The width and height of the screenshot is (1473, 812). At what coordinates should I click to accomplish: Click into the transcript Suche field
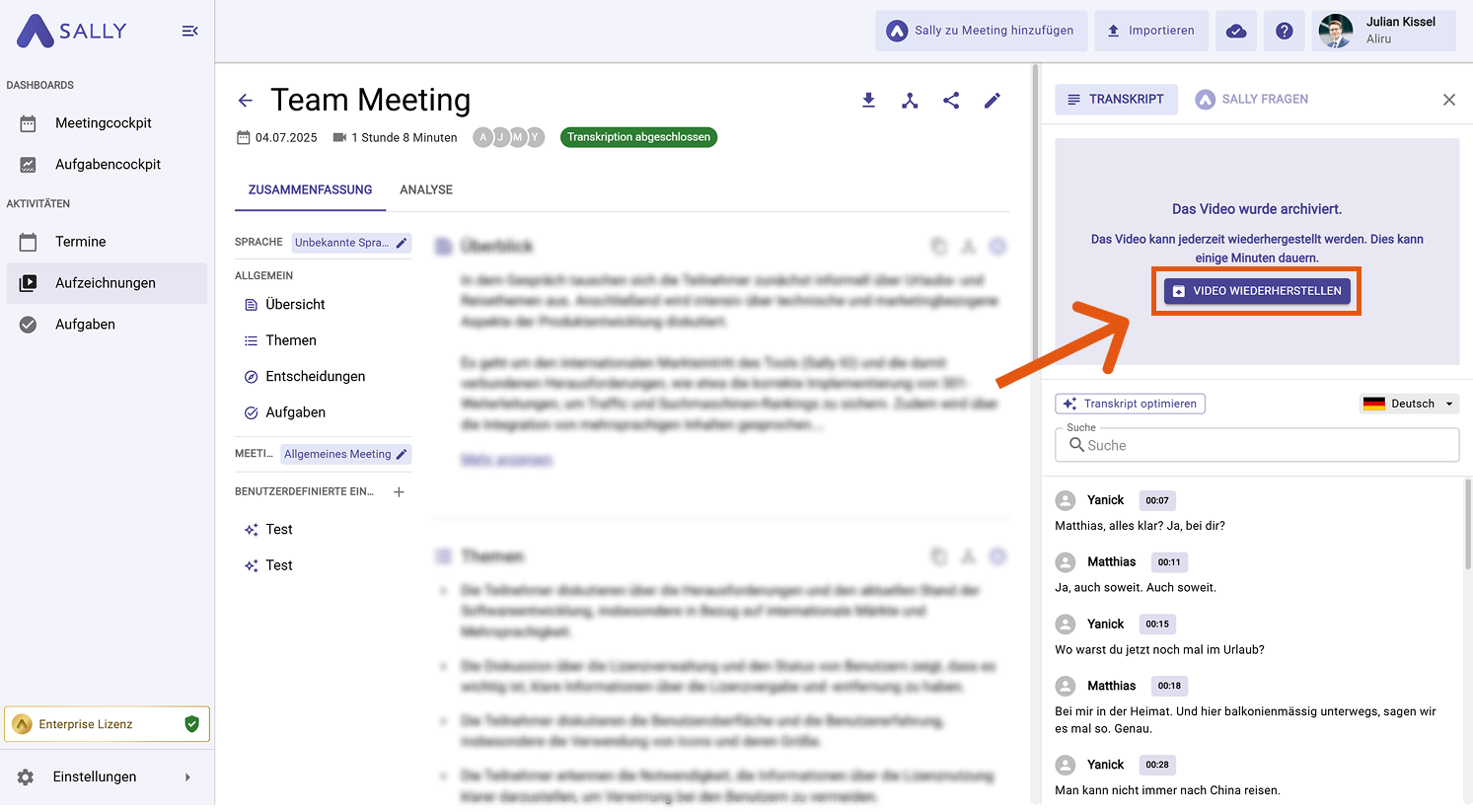[x=1263, y=446]
